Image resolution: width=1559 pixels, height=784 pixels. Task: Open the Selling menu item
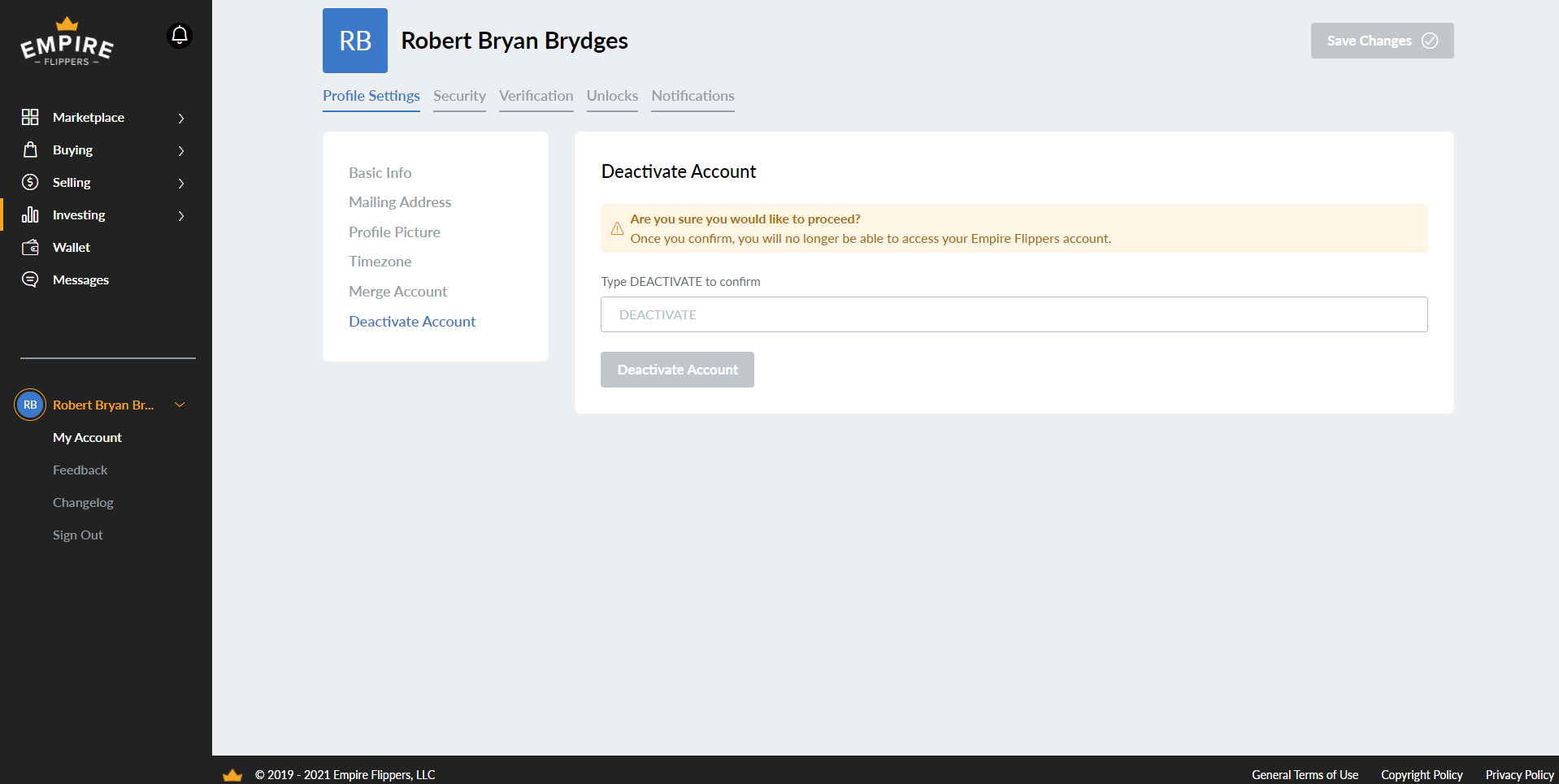tap(72, 182)
